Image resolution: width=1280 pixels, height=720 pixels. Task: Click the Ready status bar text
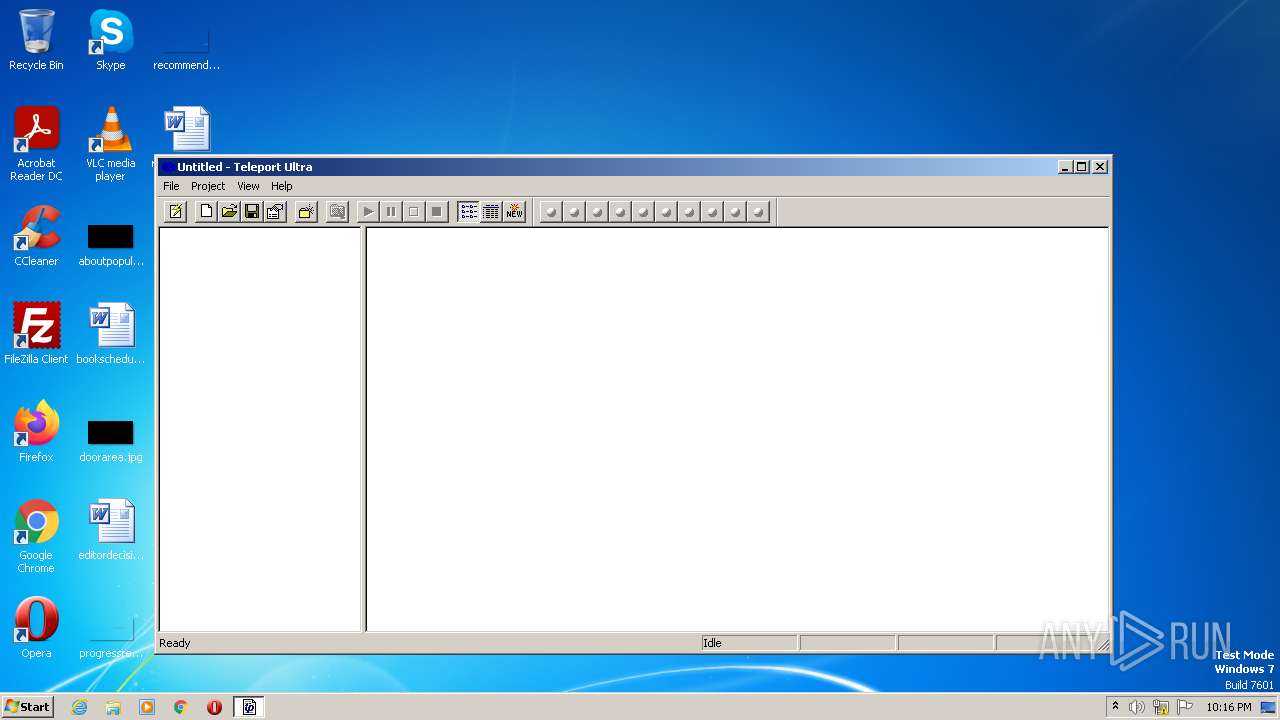[174, 643]
